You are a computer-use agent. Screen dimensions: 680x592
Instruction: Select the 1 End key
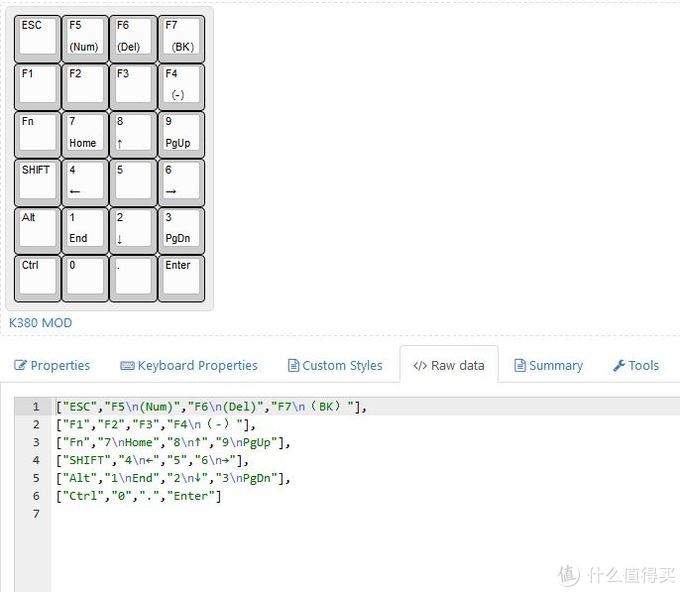[85, 231]
